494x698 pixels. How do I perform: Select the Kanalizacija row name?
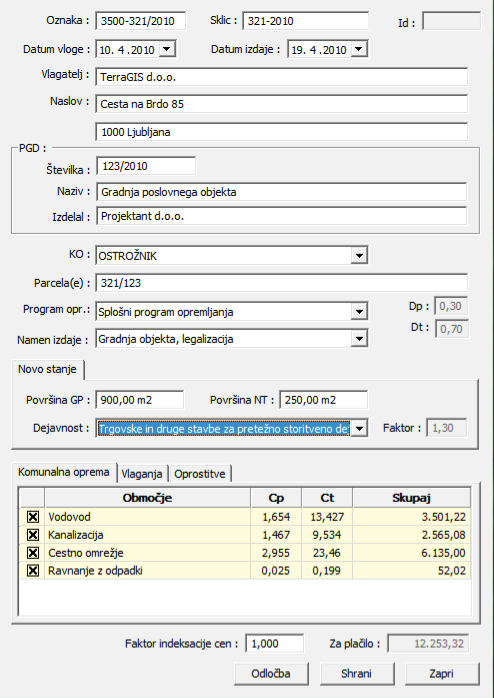(76, 535)
